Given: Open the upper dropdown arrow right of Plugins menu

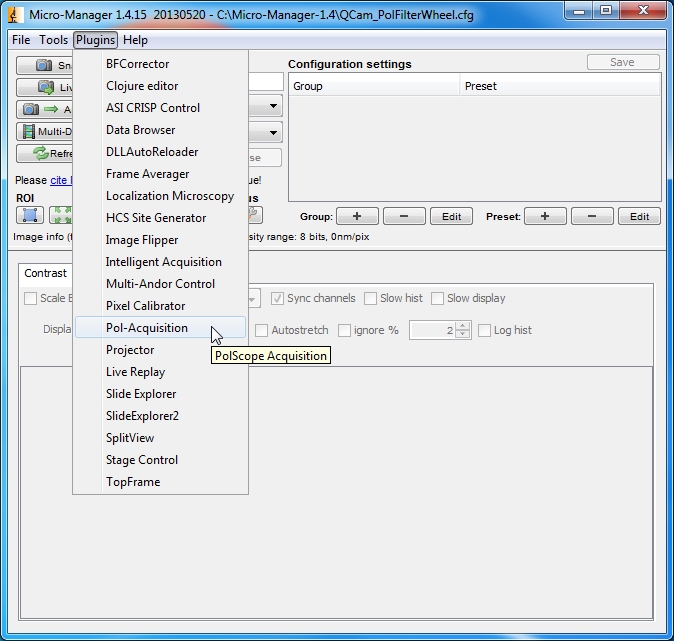Looking at the screenshot, I should (273, 108).
